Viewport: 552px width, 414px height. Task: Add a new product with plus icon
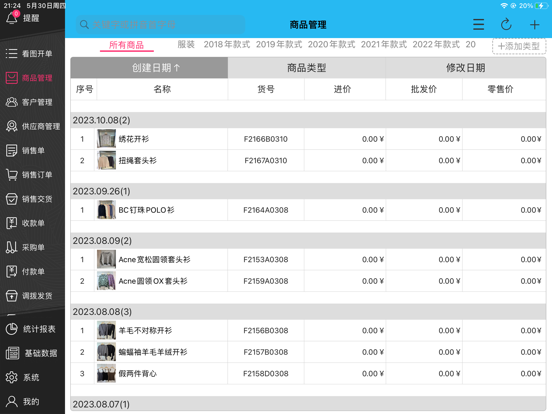pos(534,24)
